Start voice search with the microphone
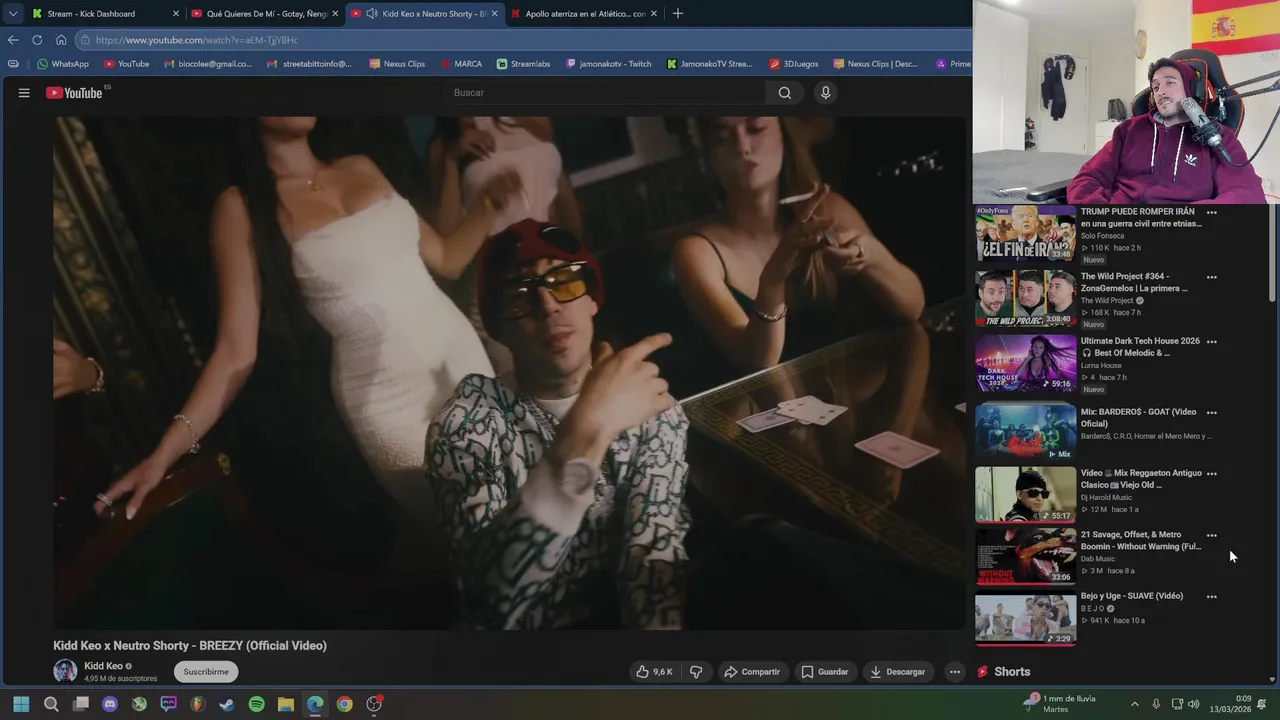Screen dimensions: 1280x720 click(x=825, y=93)
